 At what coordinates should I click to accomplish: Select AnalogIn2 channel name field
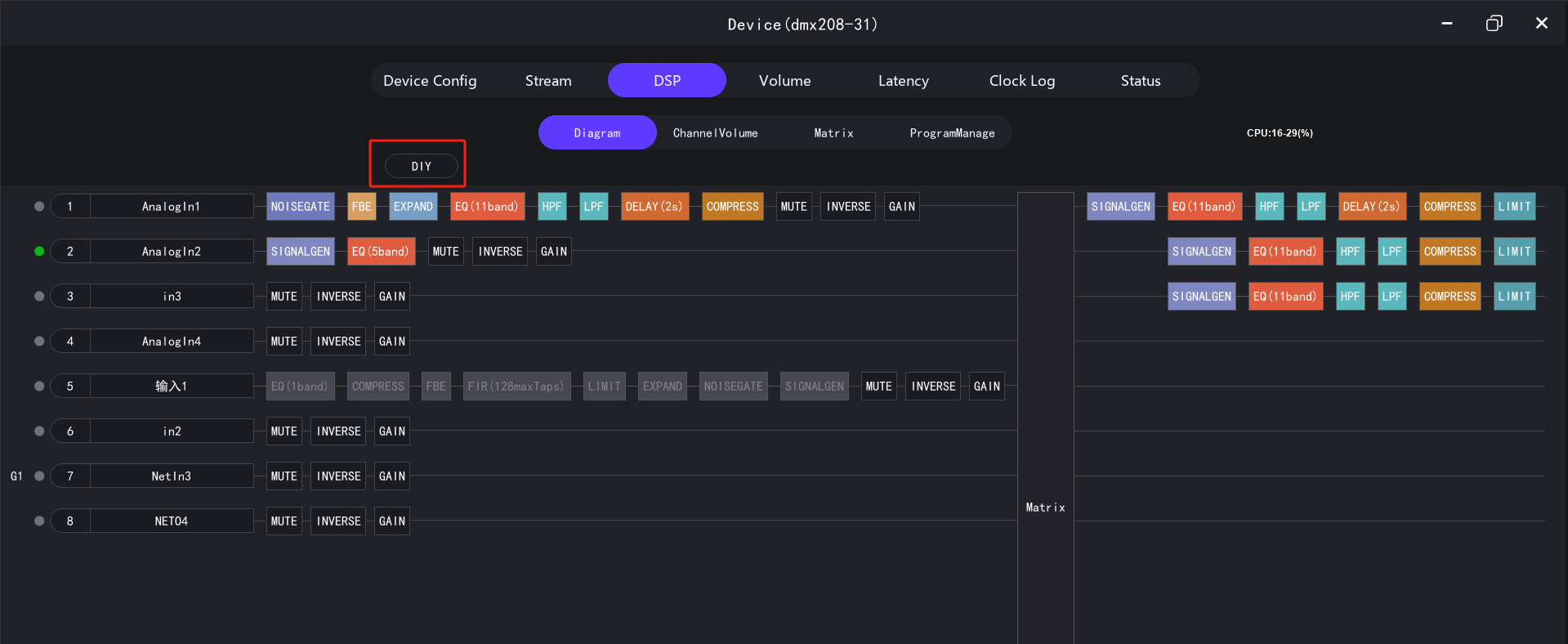point(172,252)
